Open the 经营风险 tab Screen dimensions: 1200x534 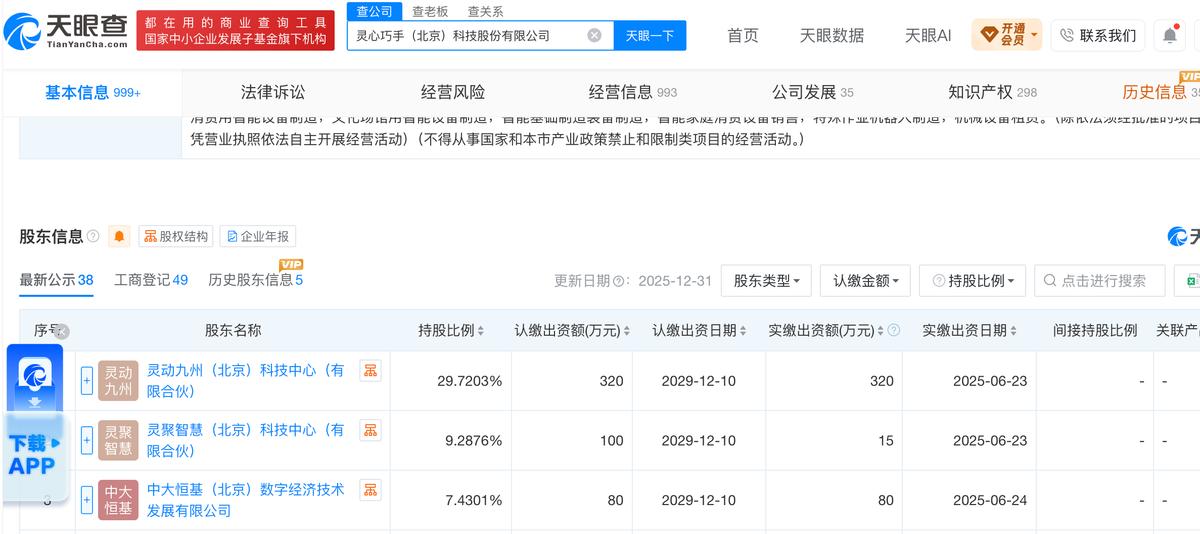[x=453, y=92]
